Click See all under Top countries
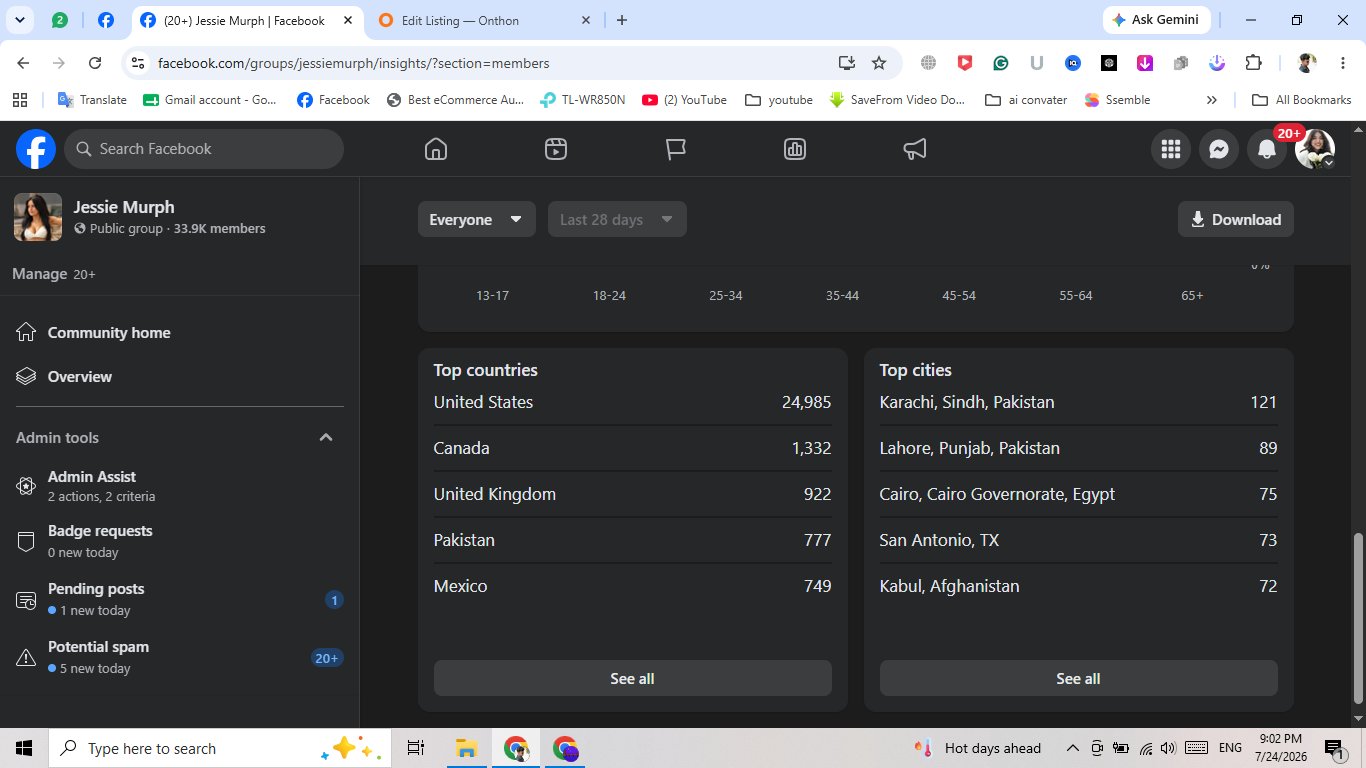This screenshot has width=1366, height=768. (632, 678)
